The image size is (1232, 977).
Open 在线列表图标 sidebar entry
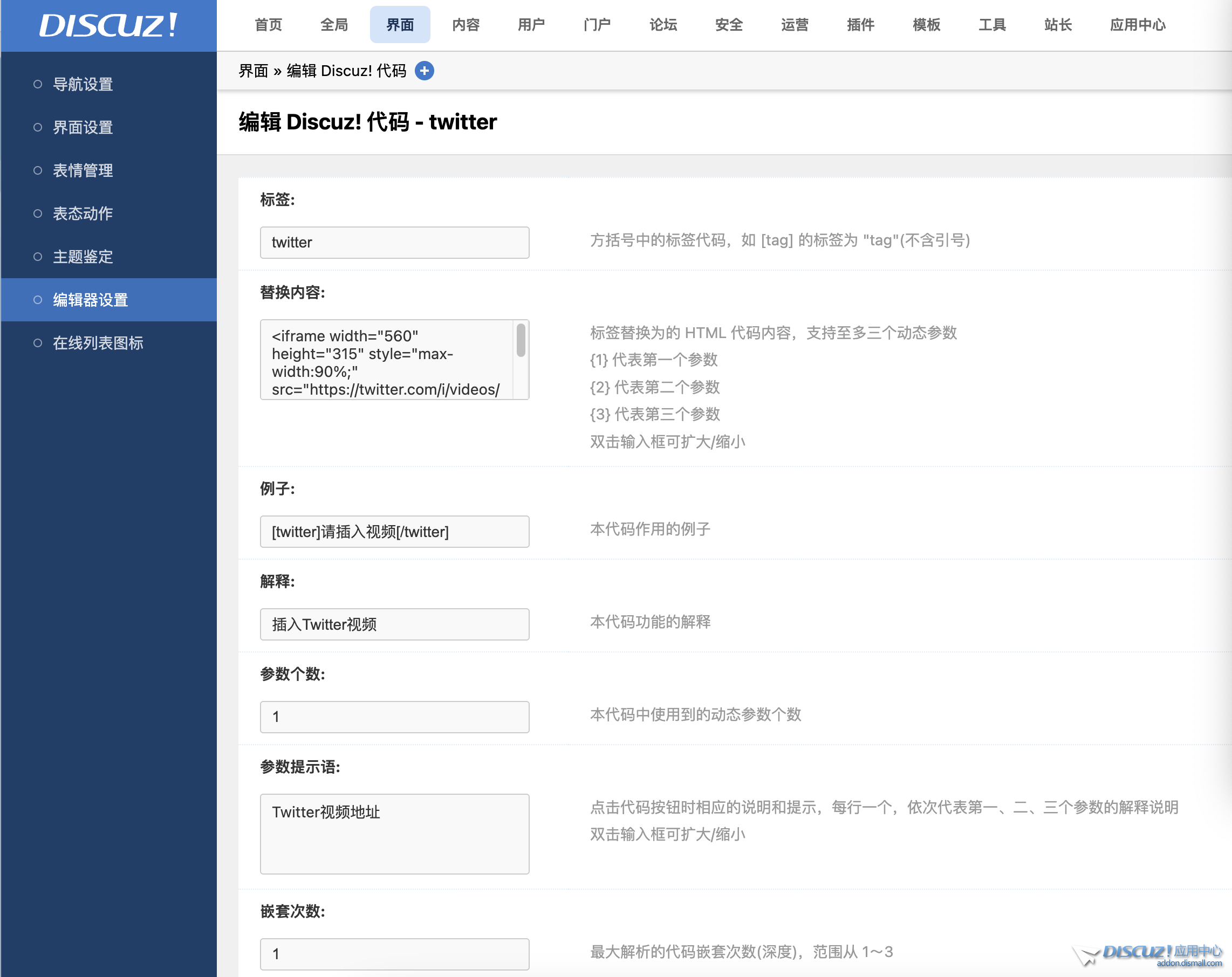[x=98, y=343]
